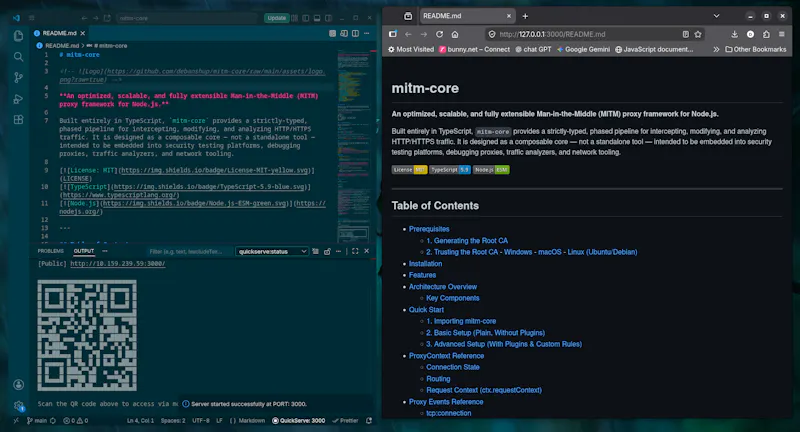Viewport: 800px width, 432px height.
Task: Open Firefox View in the browser tab bar
Action: pos(408,16)
